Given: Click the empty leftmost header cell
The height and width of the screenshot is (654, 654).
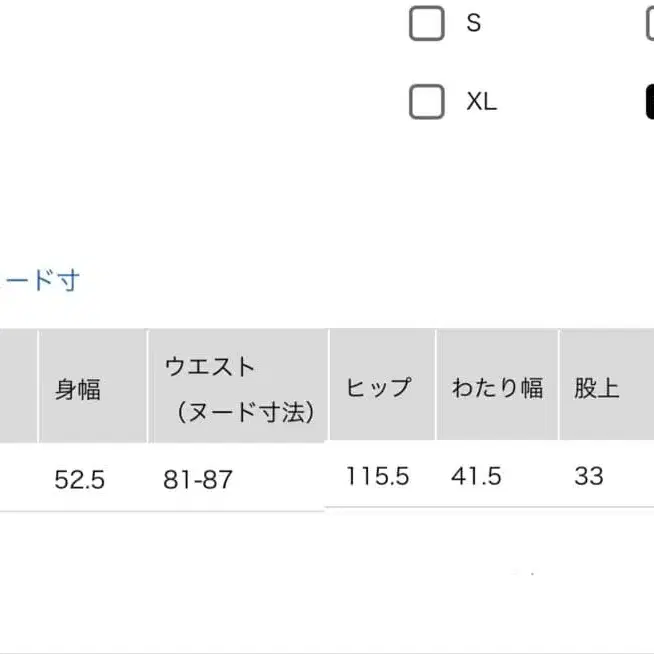Looking at the screenshot, I should (18, 386).
